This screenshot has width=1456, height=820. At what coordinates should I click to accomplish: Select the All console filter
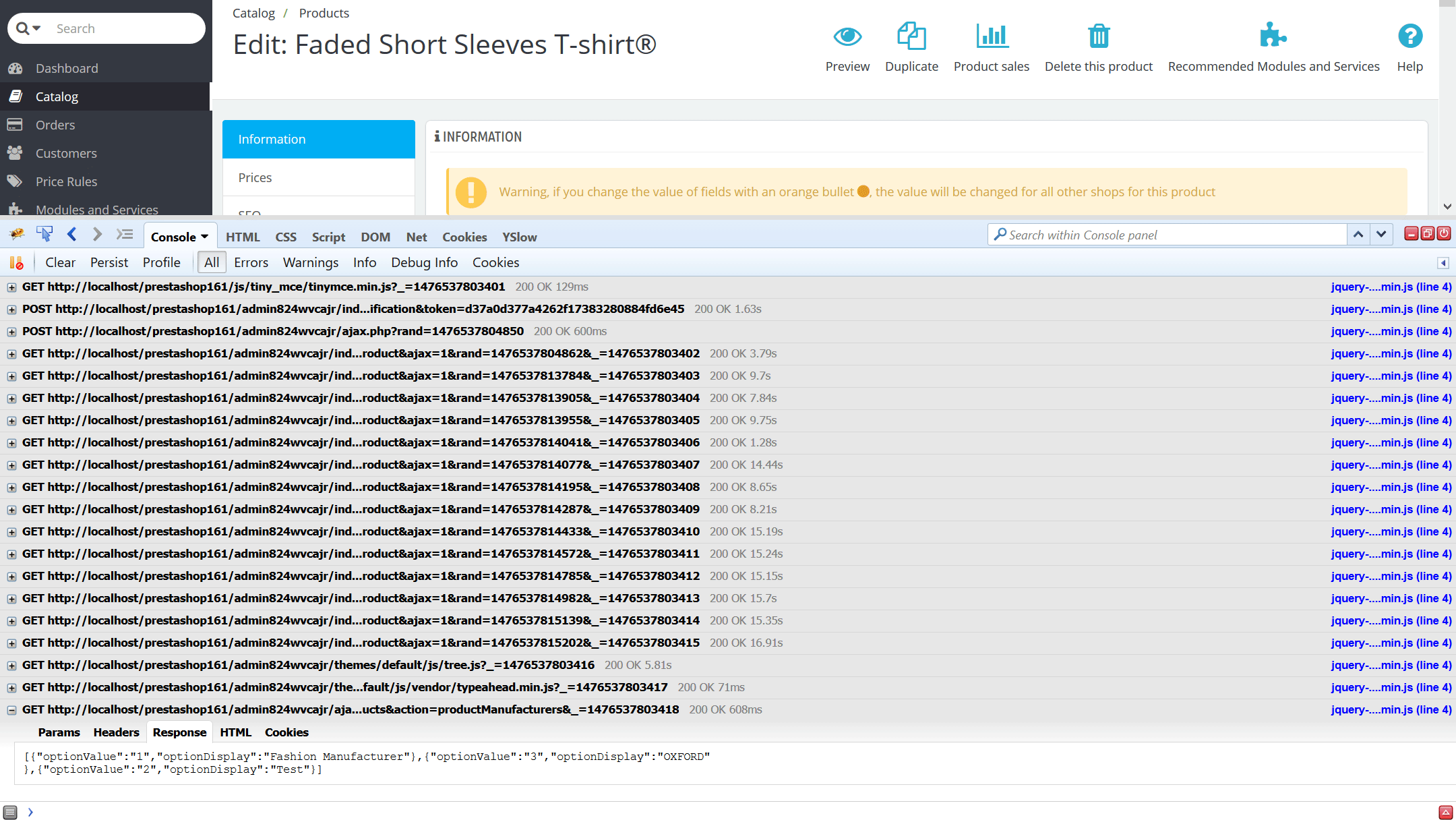(212, 262)
